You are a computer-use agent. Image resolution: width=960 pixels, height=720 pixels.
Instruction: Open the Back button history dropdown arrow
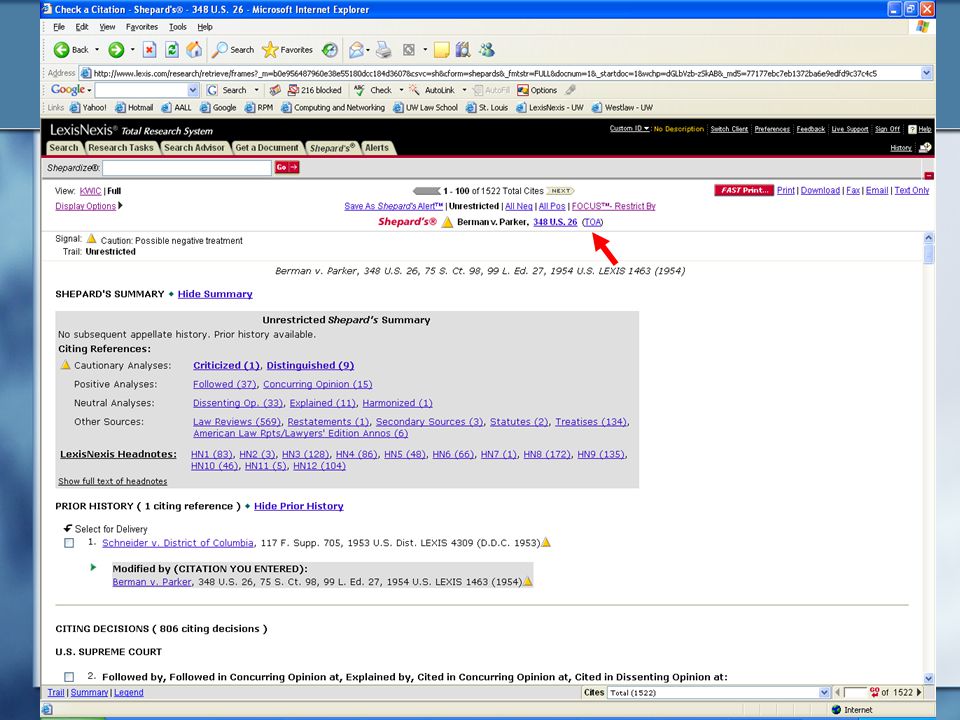click(97, 50)
